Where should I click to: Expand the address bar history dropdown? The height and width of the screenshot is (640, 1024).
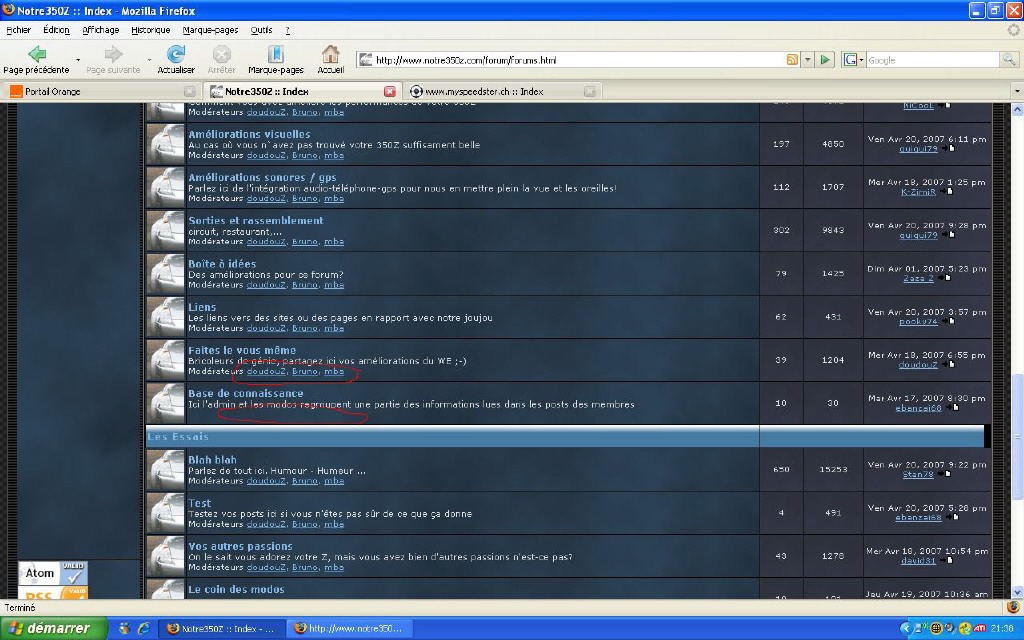coord(808,60)
